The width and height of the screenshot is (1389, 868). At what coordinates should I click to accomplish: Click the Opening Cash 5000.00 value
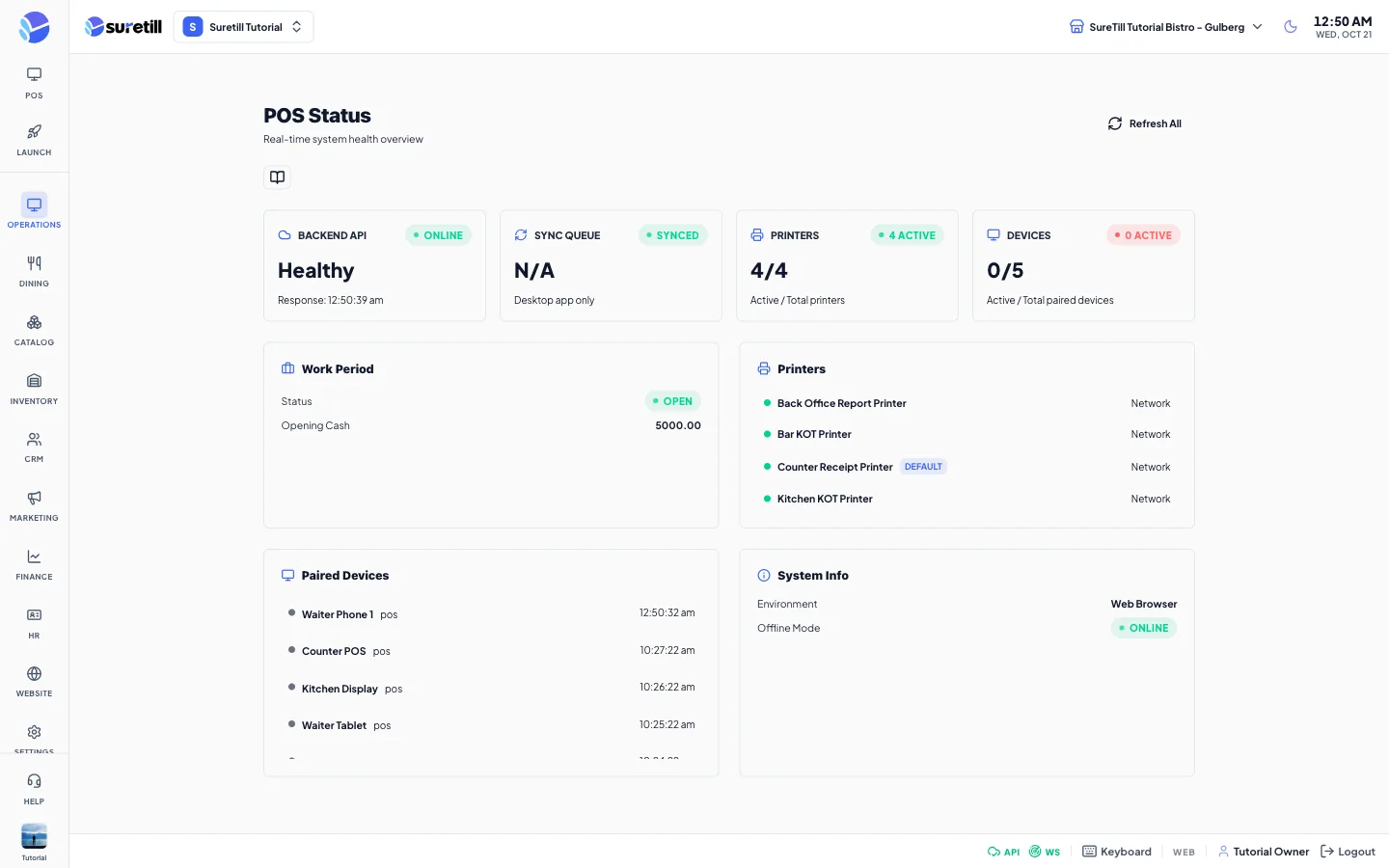[678, 425]
